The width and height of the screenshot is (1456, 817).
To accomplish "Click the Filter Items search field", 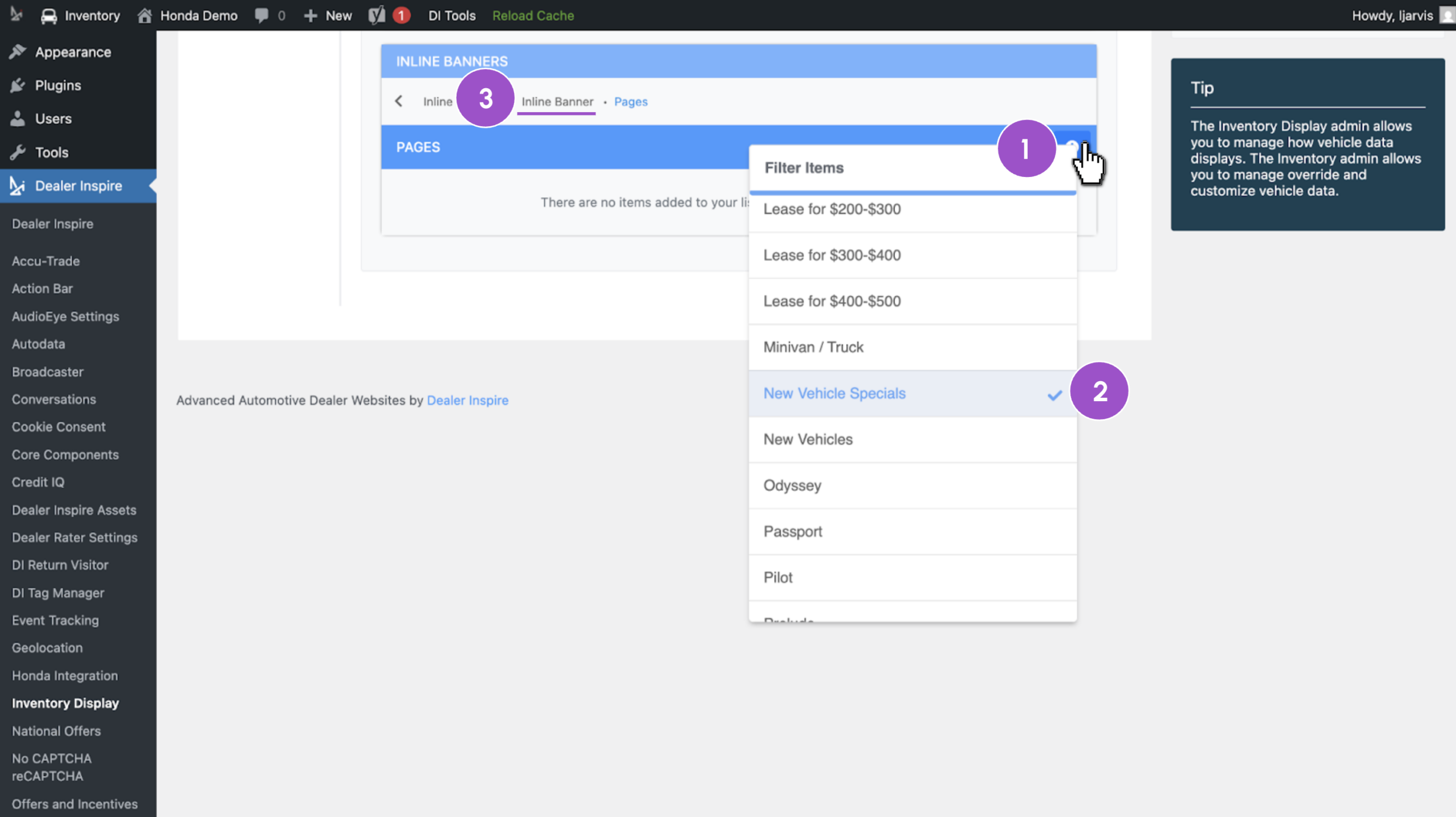I will tap(912, 168).
